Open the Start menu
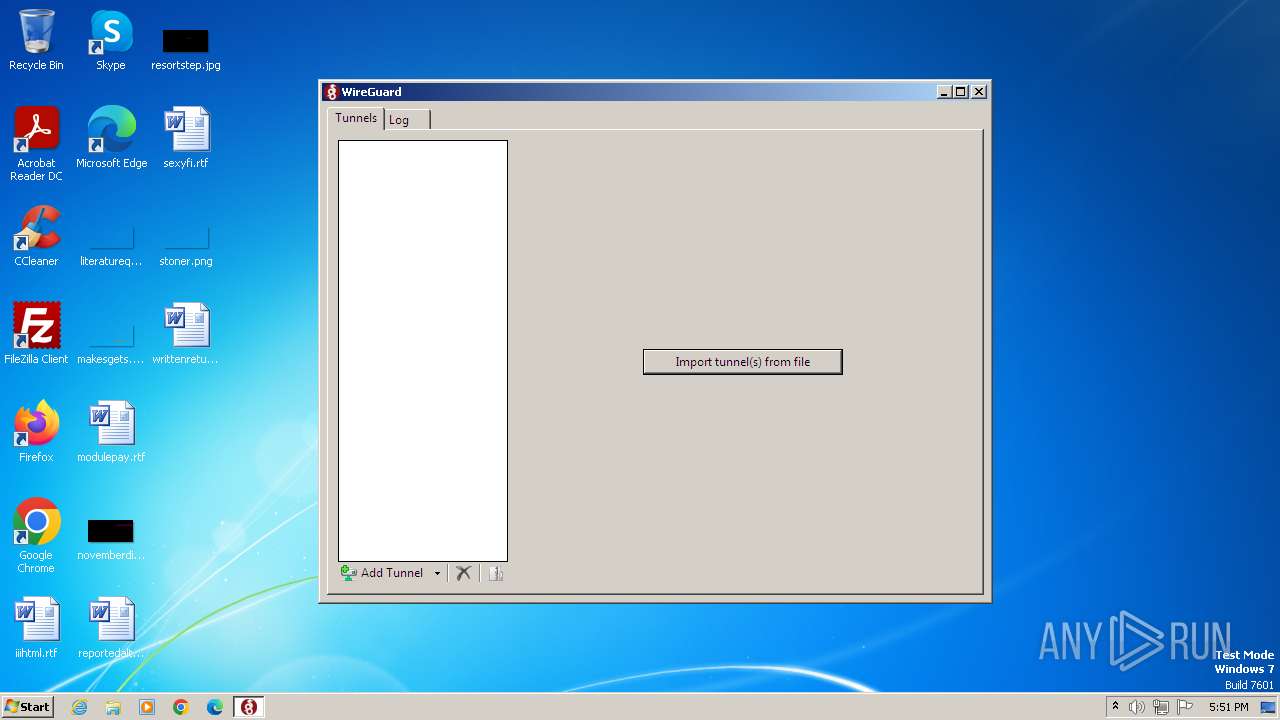The width and height of the screenshot is (1280, 720). point(27,707)
